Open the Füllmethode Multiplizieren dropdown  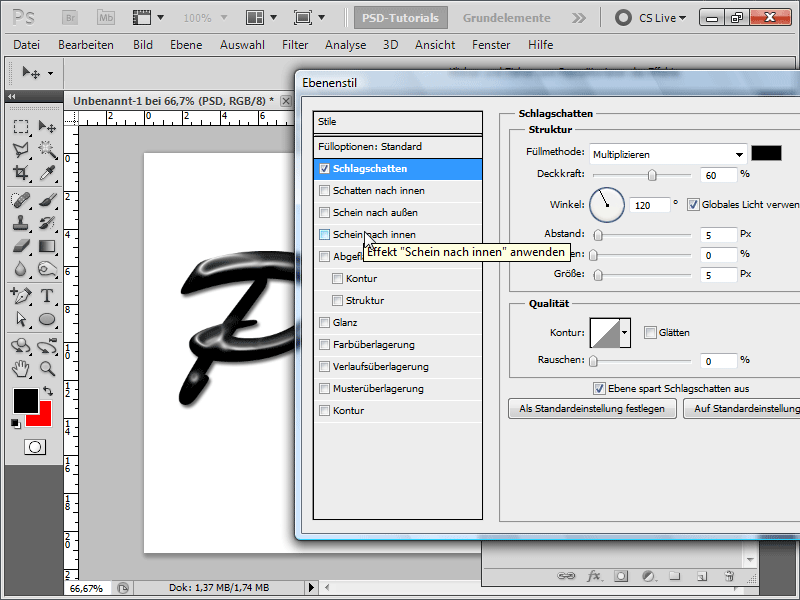(668, 154)
